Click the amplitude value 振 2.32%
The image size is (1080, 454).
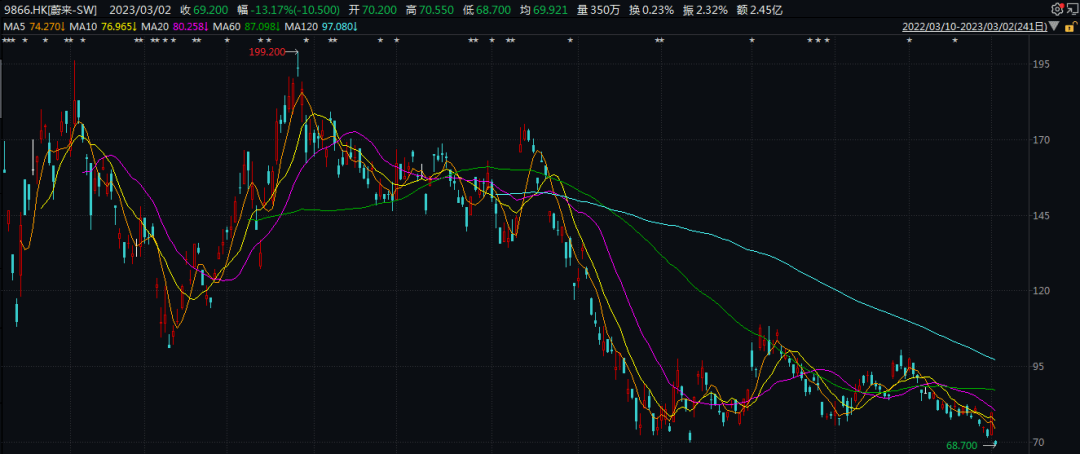click(x=704, y=10)
